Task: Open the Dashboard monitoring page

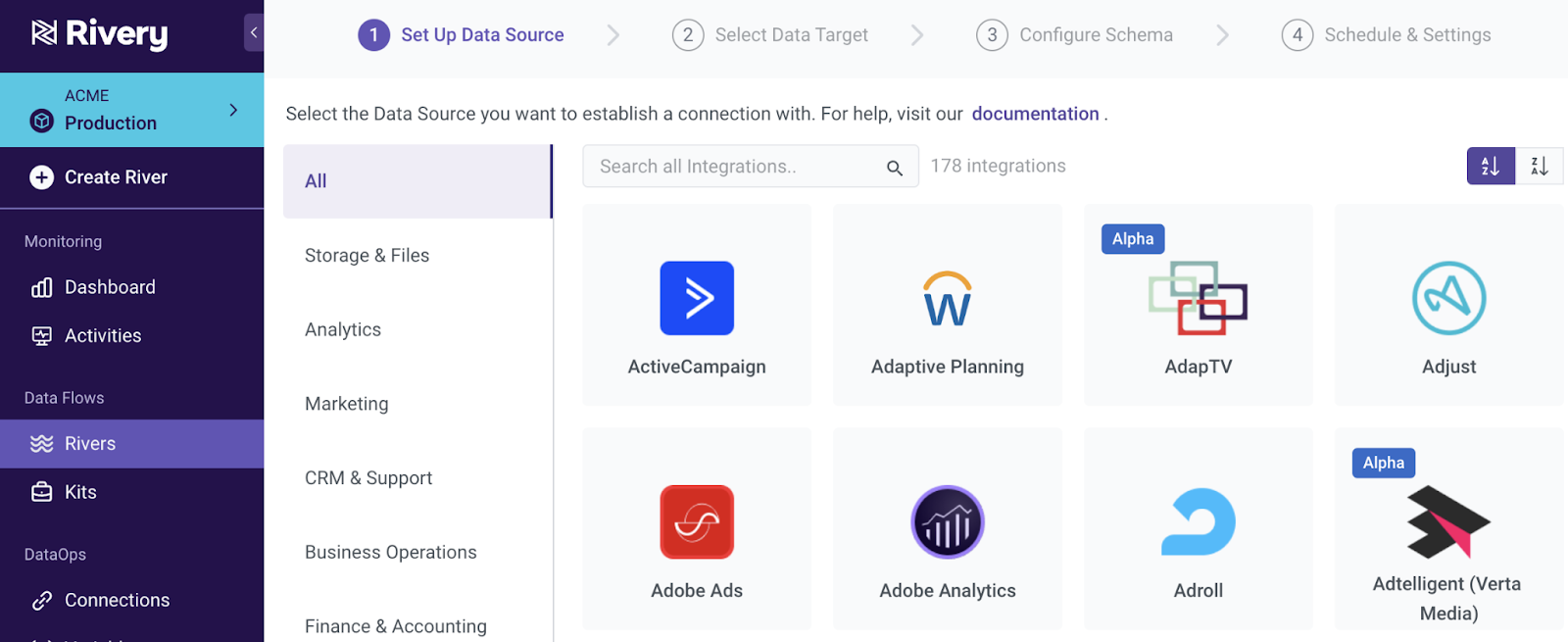Action: (110, 287)
